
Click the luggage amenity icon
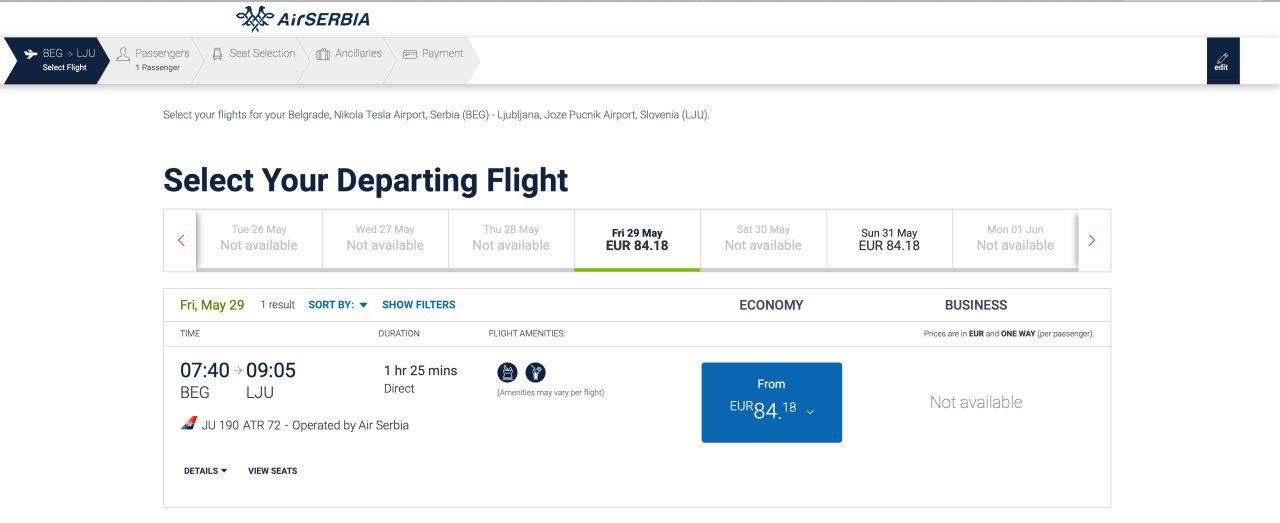508,372
